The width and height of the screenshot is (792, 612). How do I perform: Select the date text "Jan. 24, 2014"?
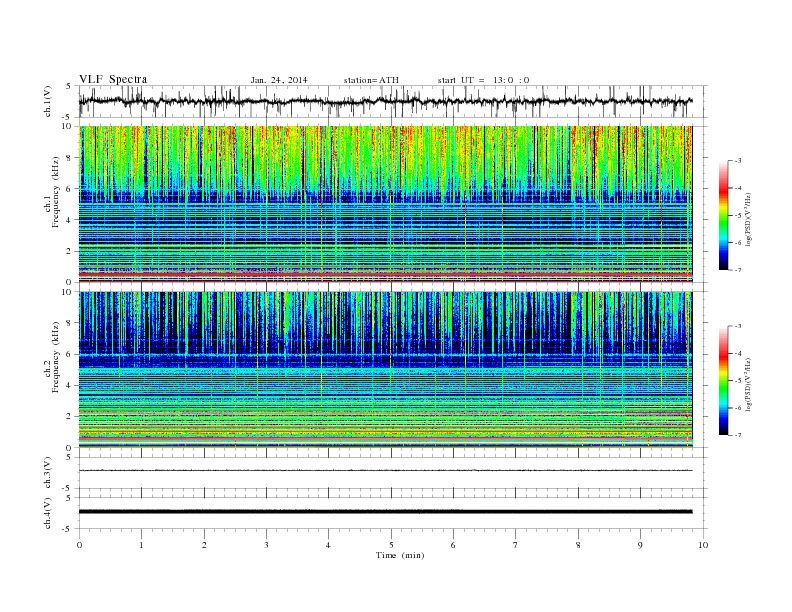click(x=279, y=80)
